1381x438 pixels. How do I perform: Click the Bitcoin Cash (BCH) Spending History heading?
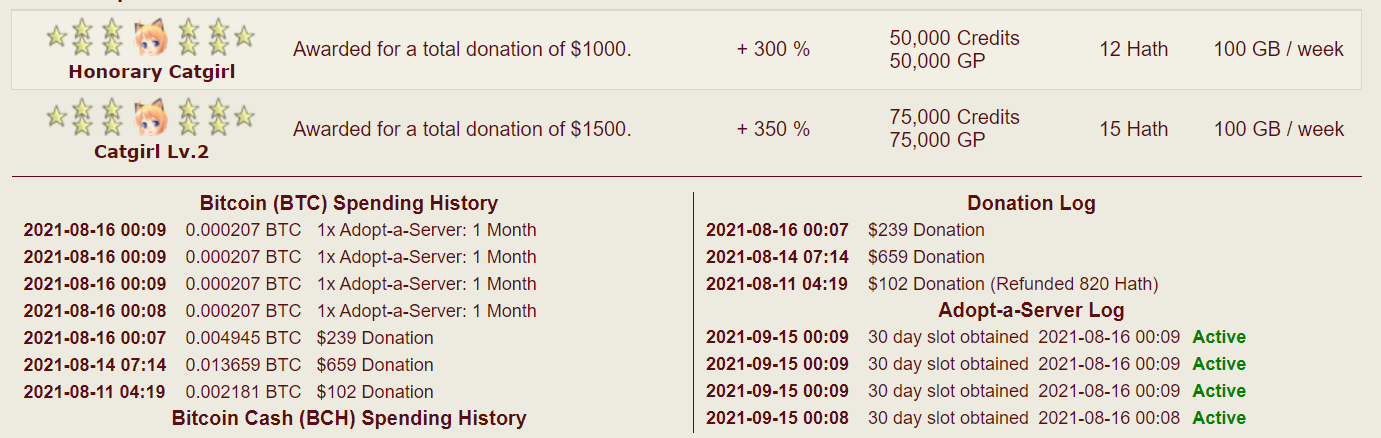[x=348, y=418]
